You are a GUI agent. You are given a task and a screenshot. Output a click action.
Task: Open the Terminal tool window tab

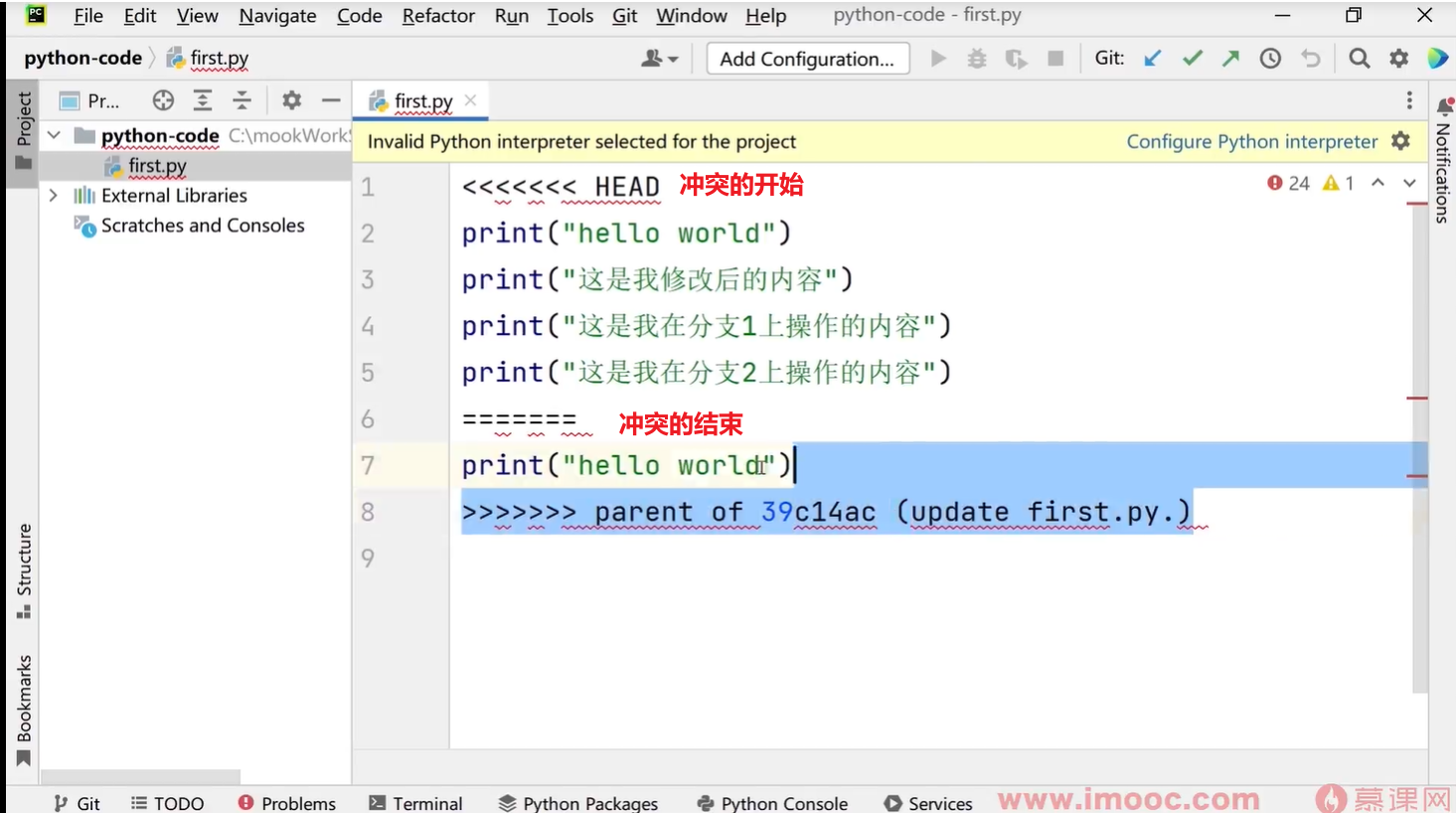(x=415, y=802)
